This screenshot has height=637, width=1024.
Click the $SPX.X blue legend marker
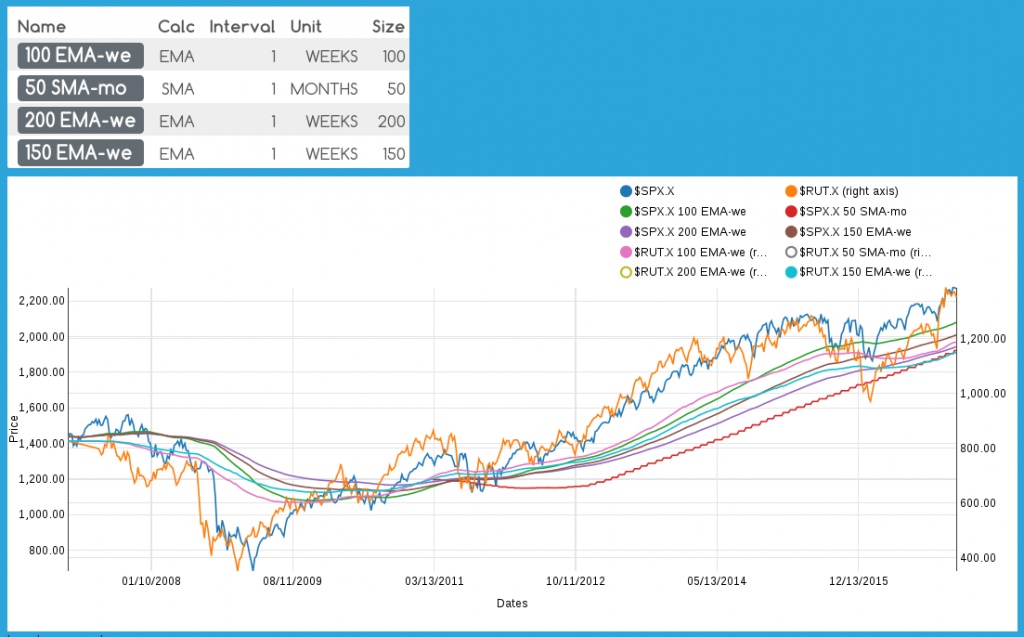pyautogui.click(x=626, y=191)
